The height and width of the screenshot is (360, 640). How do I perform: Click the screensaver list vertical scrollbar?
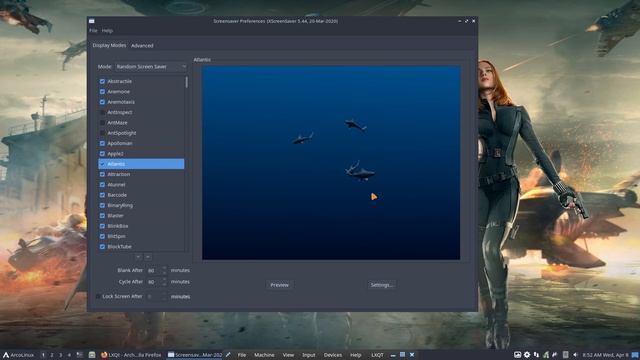[187, 163]
